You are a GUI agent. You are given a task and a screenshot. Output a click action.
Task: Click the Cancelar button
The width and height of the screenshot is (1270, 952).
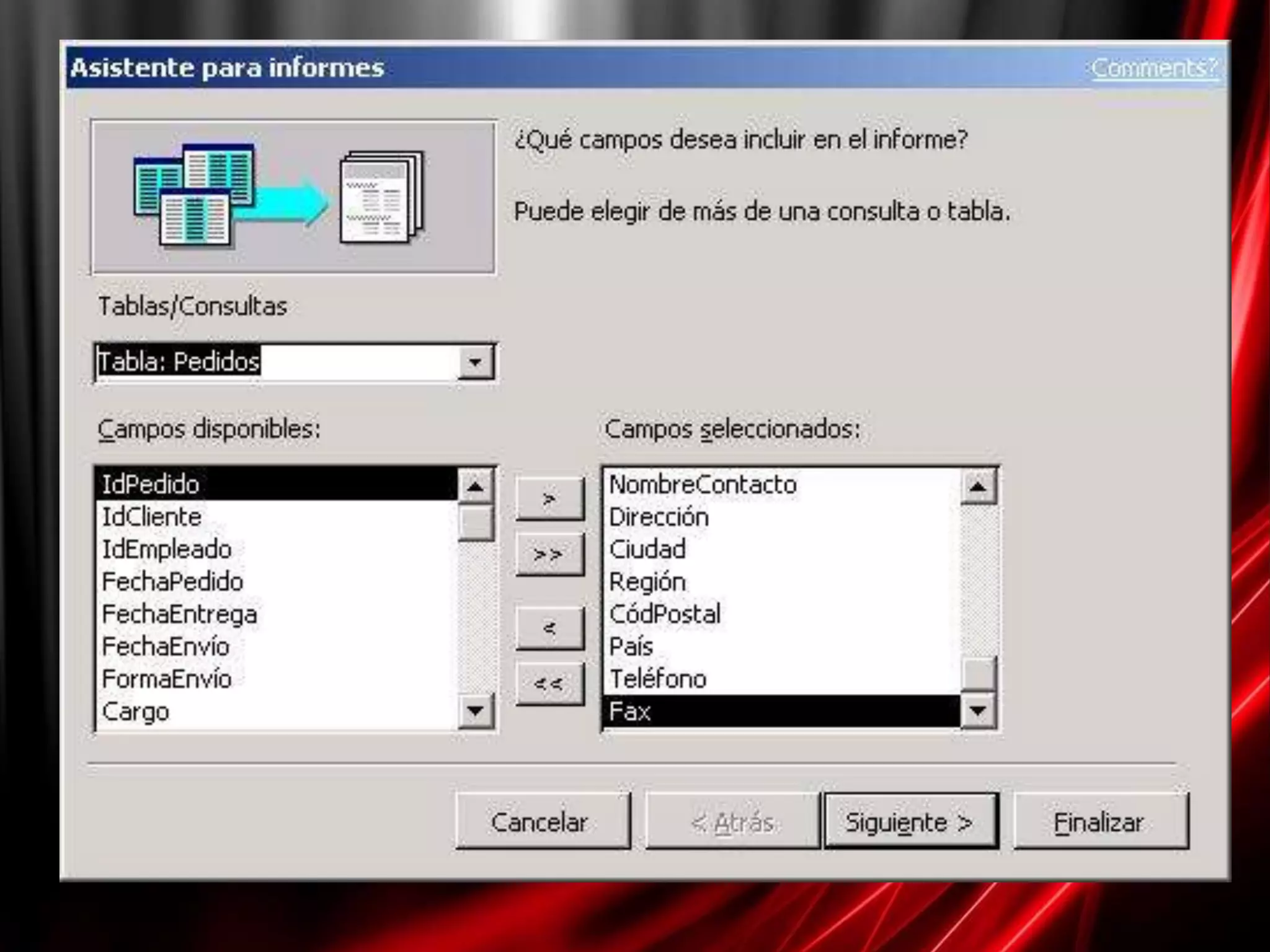click(x=541, y=822)
